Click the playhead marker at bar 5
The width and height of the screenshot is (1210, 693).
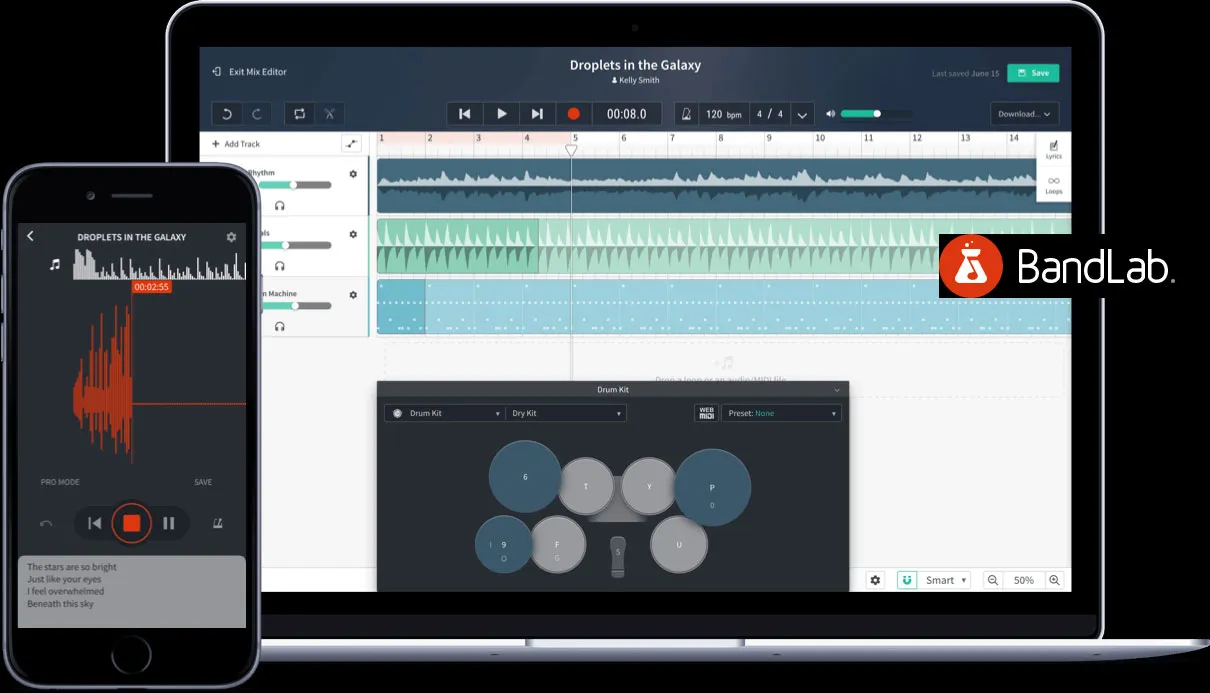point(571,150)
